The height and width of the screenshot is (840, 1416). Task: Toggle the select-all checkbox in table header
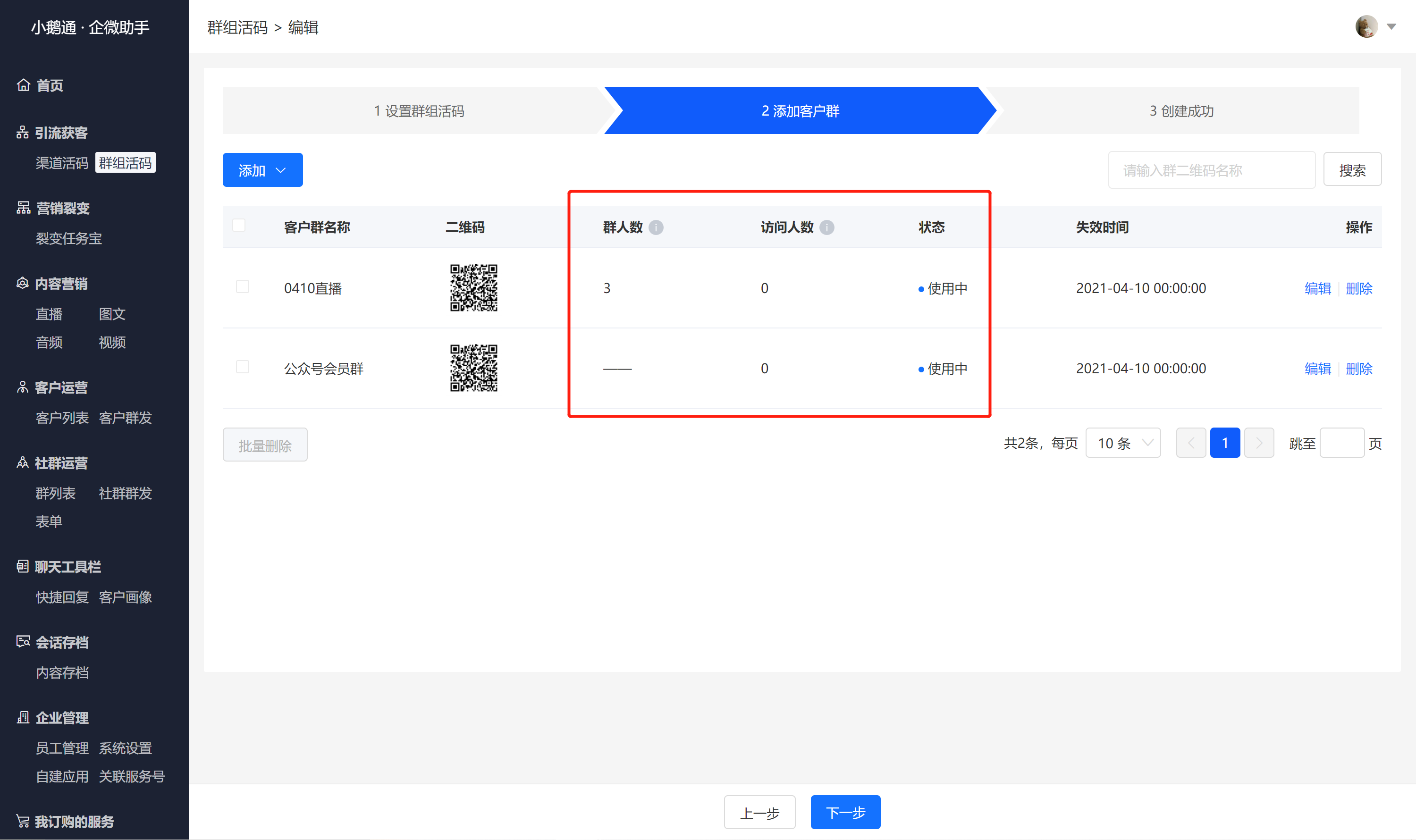tap(239, 225)
